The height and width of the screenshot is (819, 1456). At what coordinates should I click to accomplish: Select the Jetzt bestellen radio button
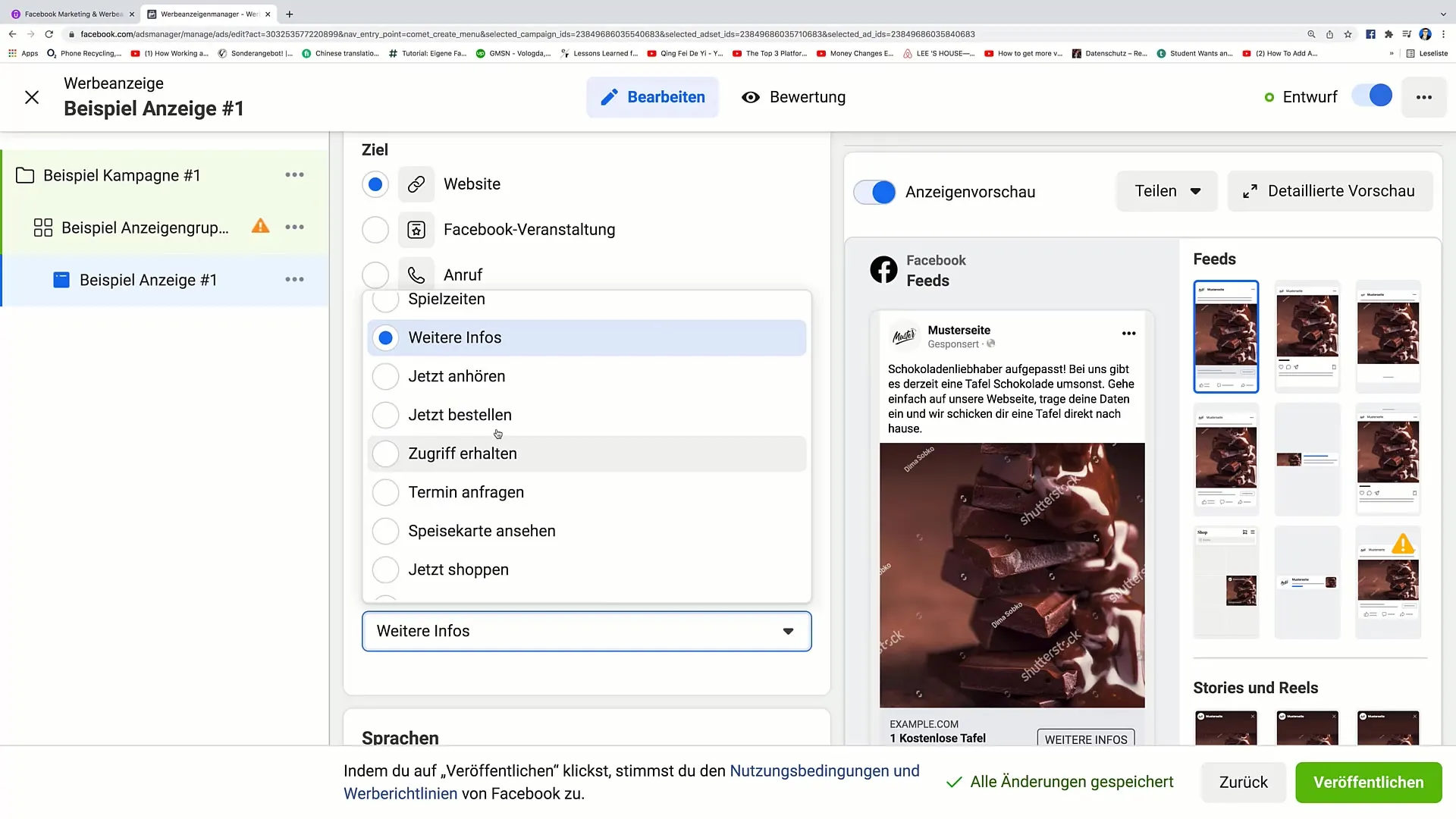click(x=386, y=414)
